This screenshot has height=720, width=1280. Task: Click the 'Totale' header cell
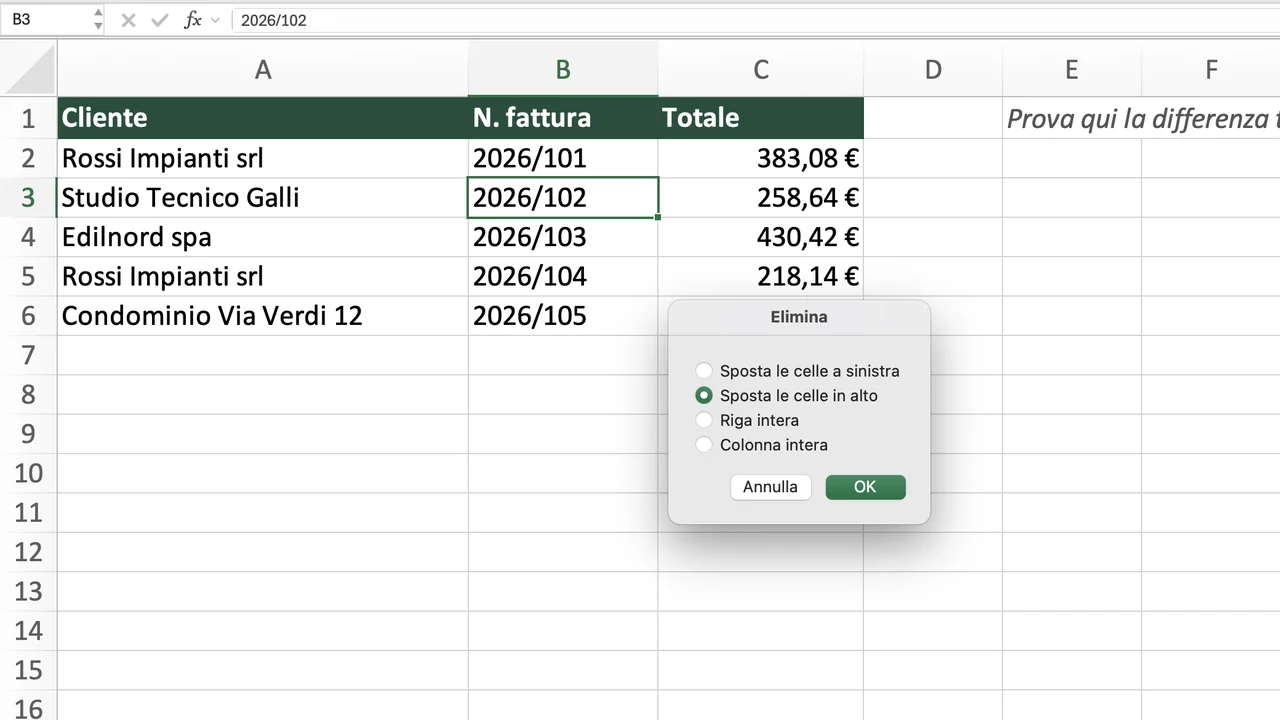coord(761,118)
